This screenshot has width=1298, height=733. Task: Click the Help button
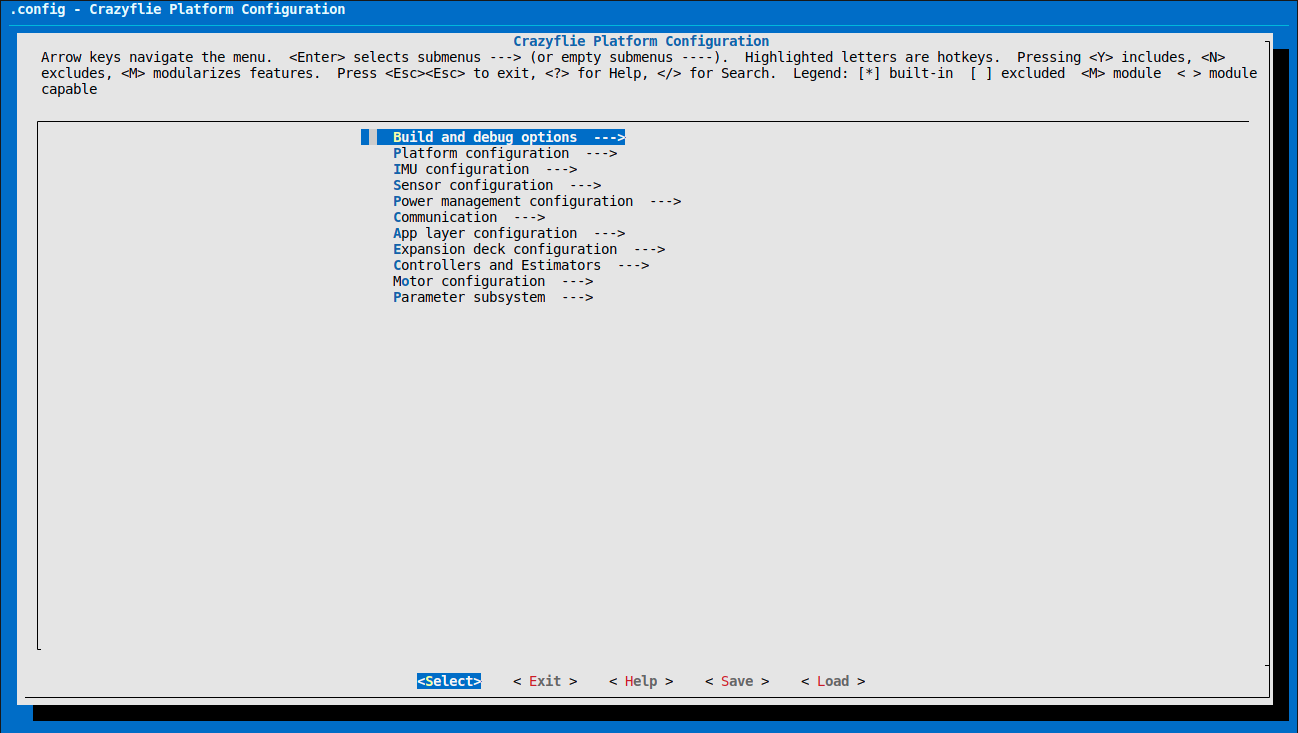point(641,681)
